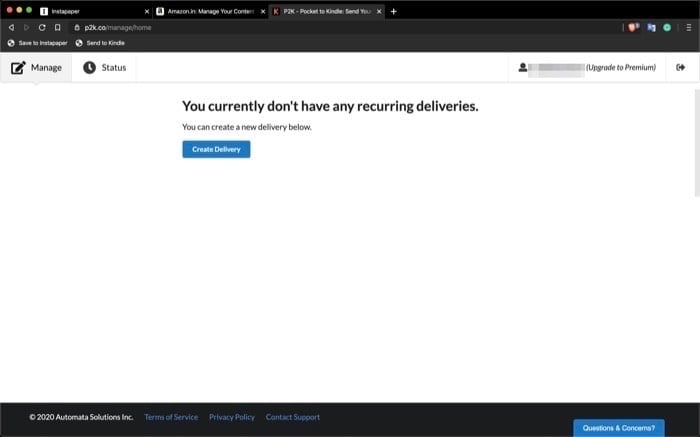This screenshot has width=700, height=437.
Task: Click the user profile icon
Action: tap(523, 67)
